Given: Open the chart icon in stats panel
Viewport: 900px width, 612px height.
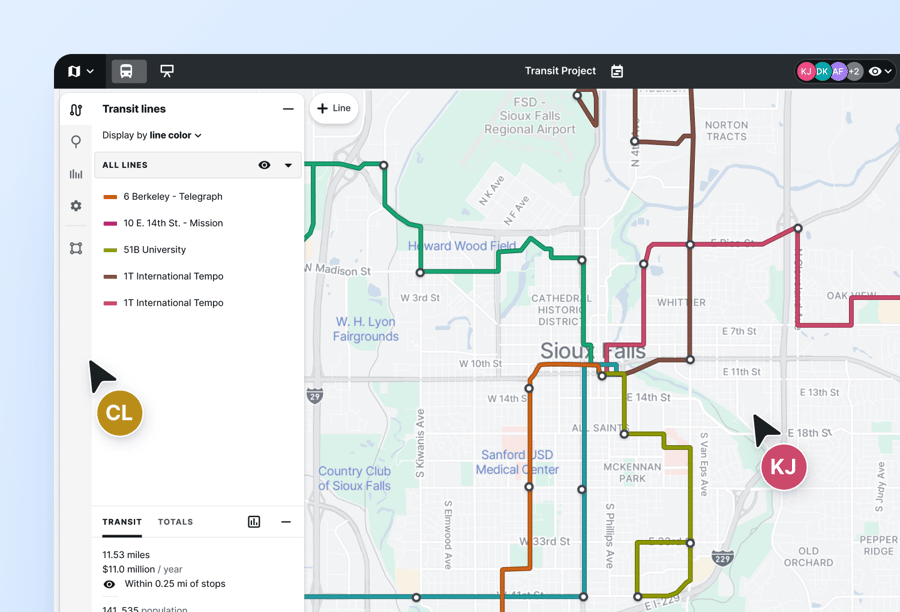Looking at the screenshot, I should click(254, 522).
